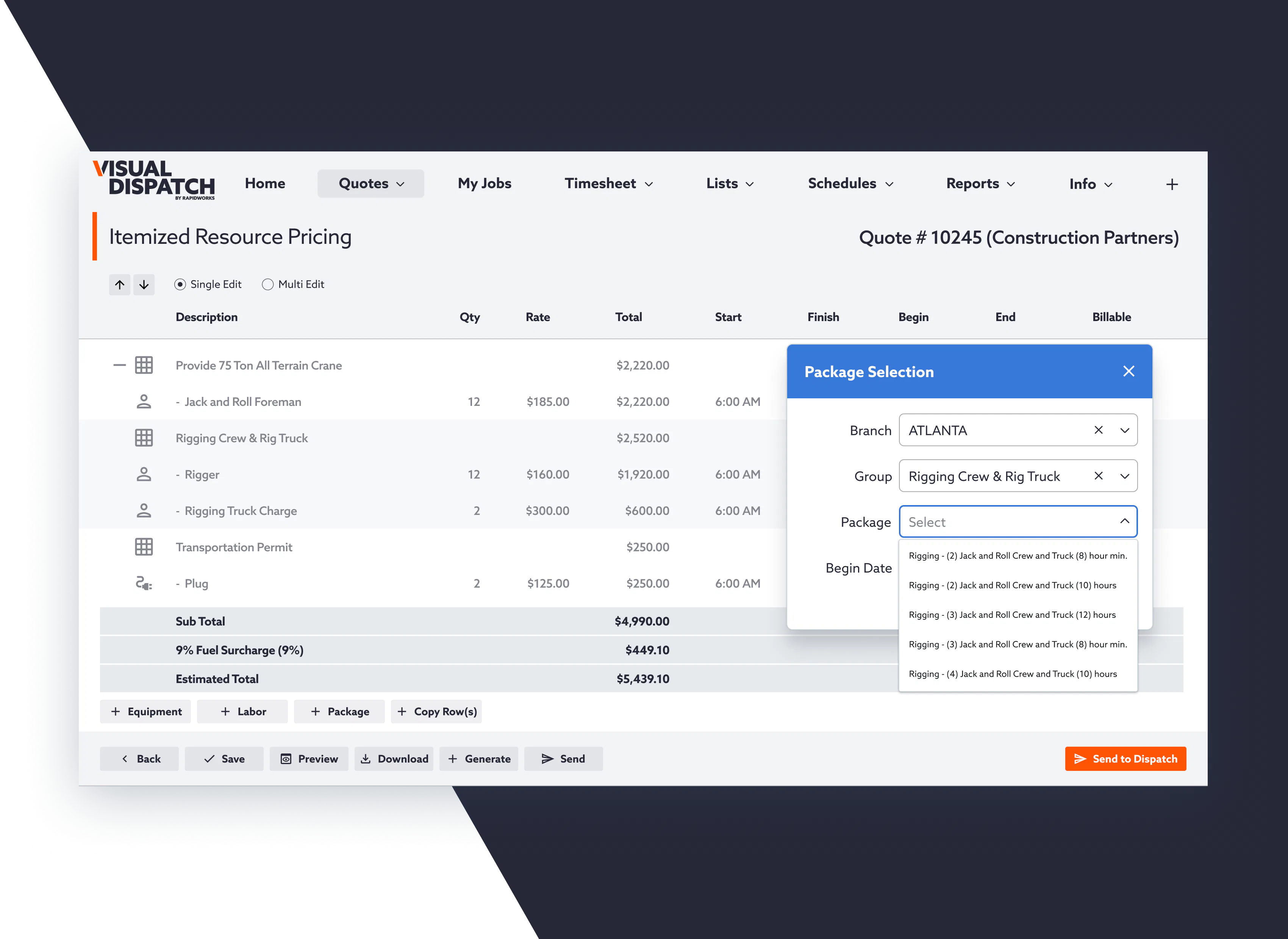This screenshot has width=1288, height=939.
Task: Open the Group dropdown arrow
Action: point(1124,476)
